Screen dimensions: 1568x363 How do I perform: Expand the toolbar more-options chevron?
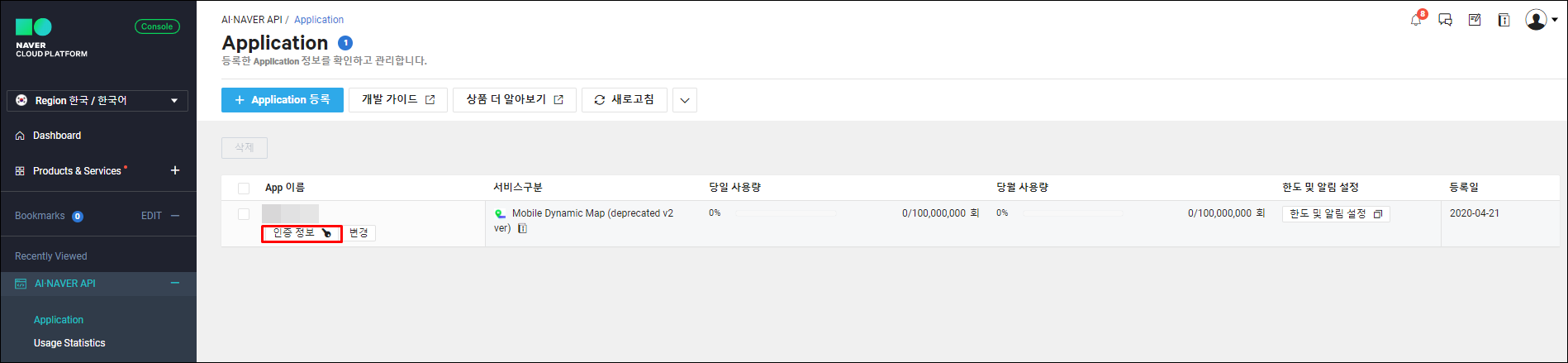click(x=685, y=100)
